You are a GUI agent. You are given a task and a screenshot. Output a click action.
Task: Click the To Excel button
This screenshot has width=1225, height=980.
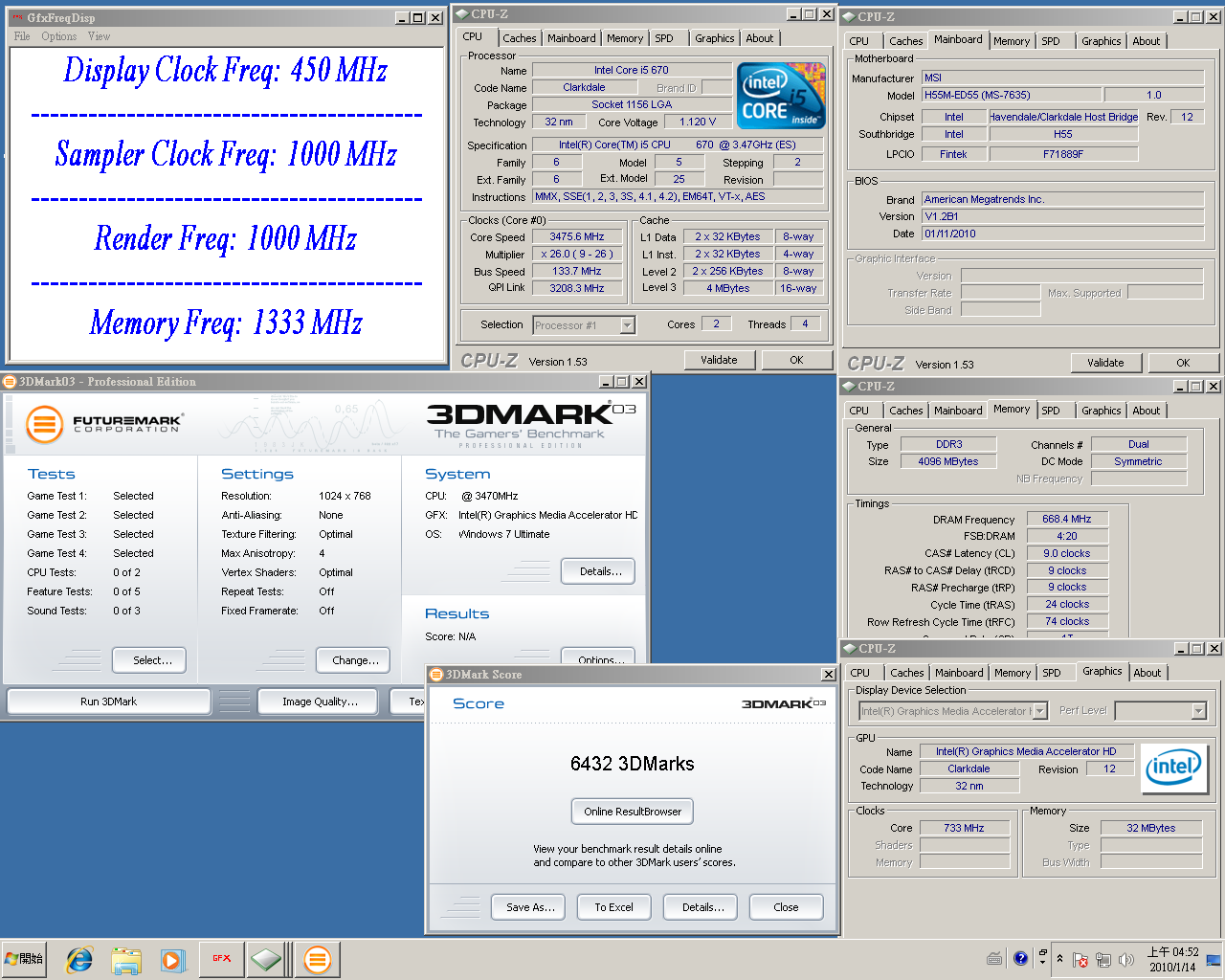613,907
